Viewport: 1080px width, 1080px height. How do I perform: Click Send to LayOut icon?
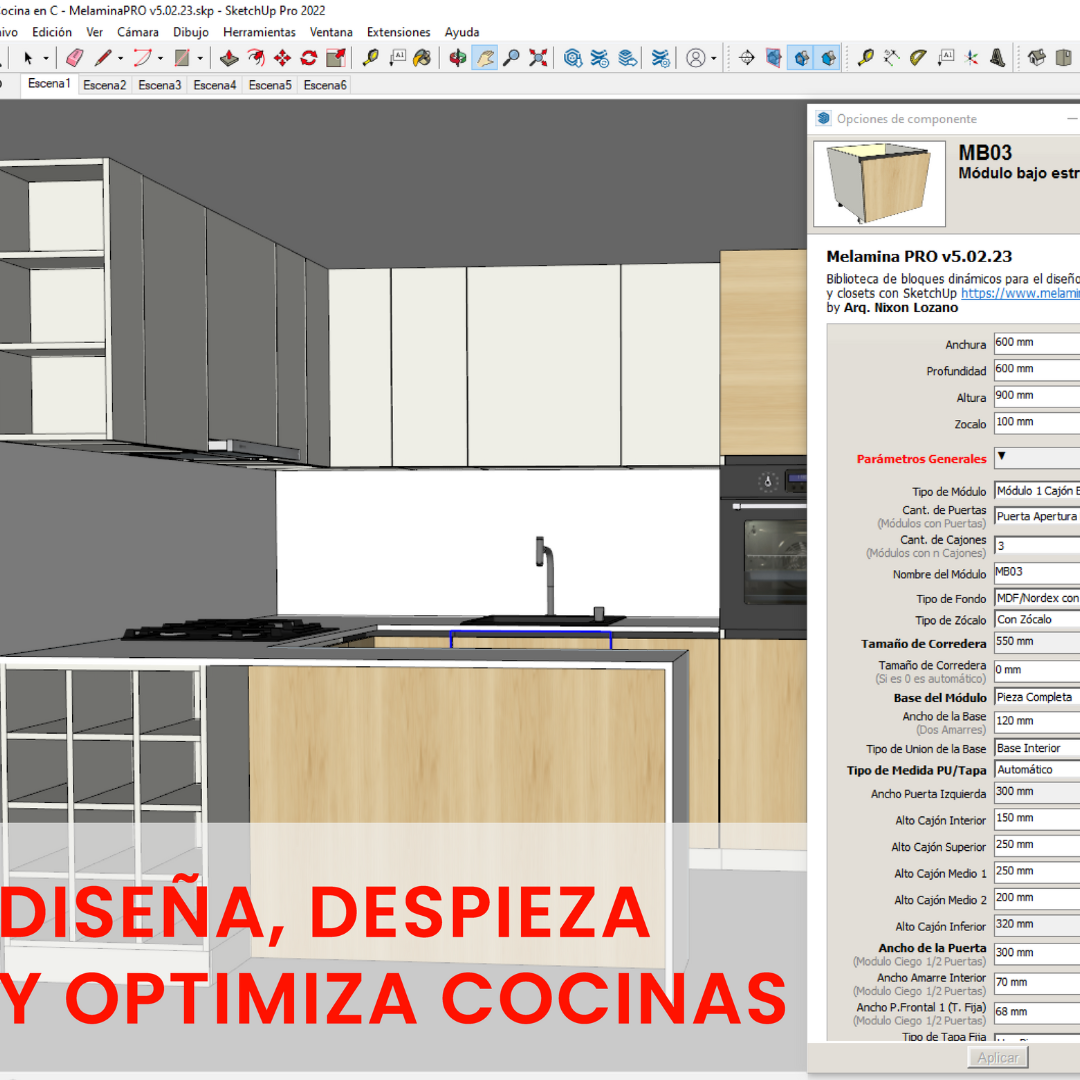627,59
